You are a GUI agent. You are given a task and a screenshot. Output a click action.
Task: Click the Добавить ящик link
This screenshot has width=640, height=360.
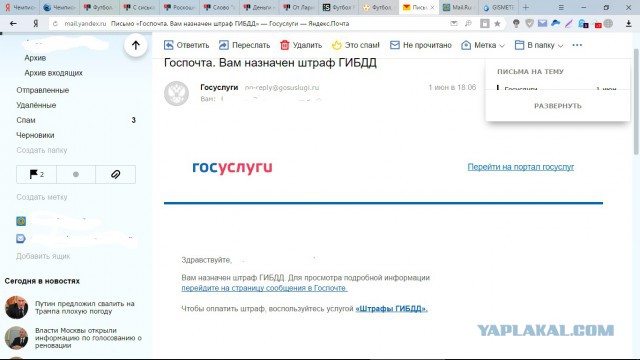43,256
